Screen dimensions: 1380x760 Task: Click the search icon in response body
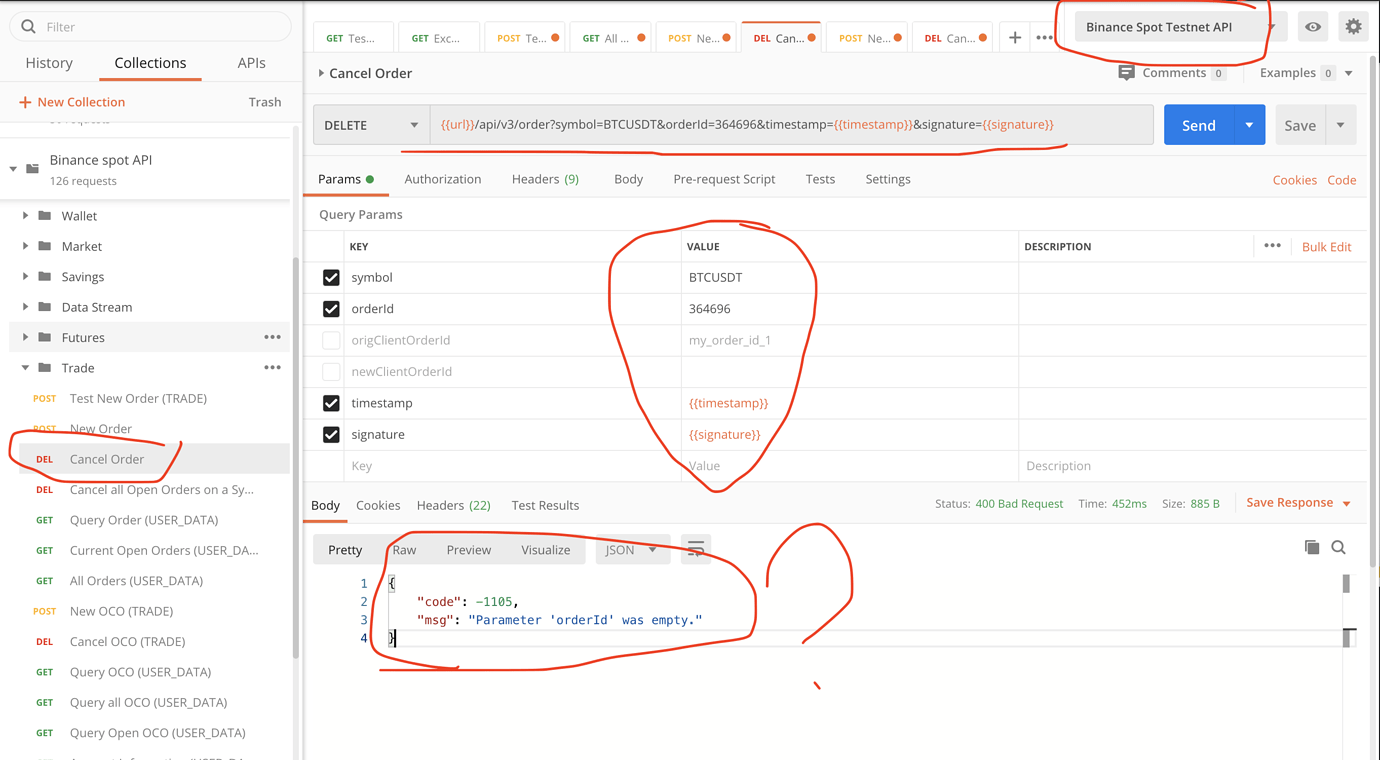[x=1339, y=547]
